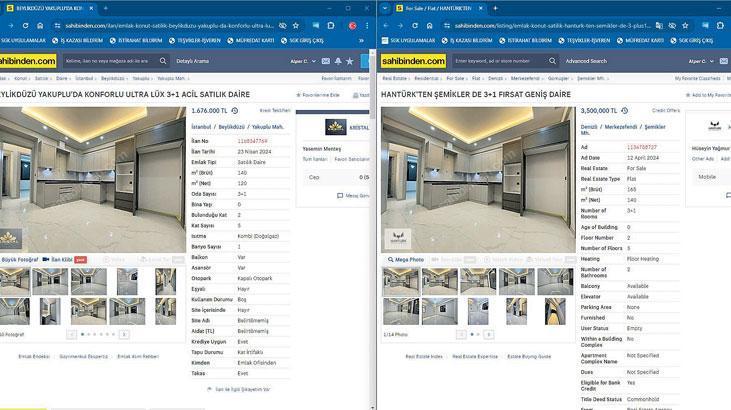Bookmark the left page with the star icon
731x410 pixels.
point(298,23)
